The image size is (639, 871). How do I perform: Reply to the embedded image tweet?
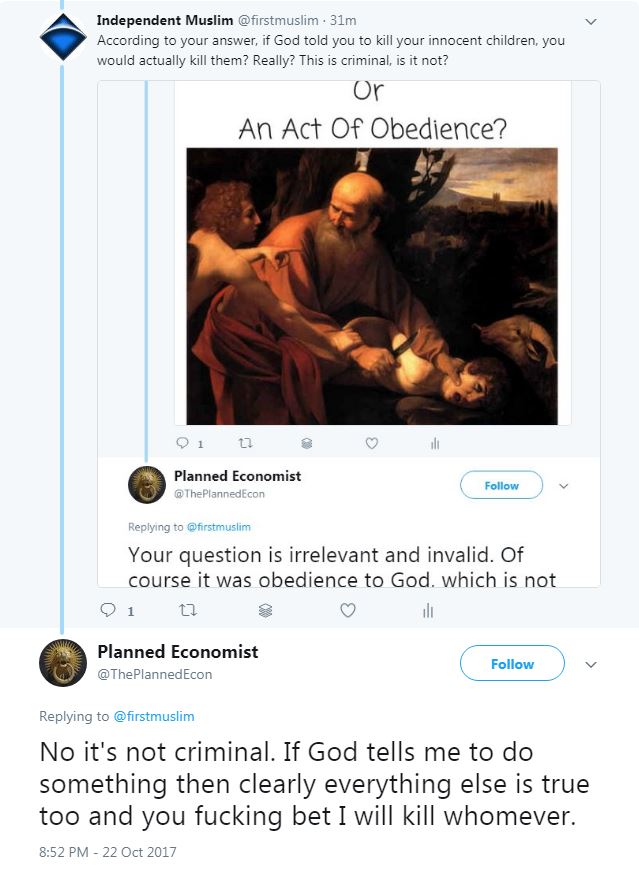pos(182,443)
